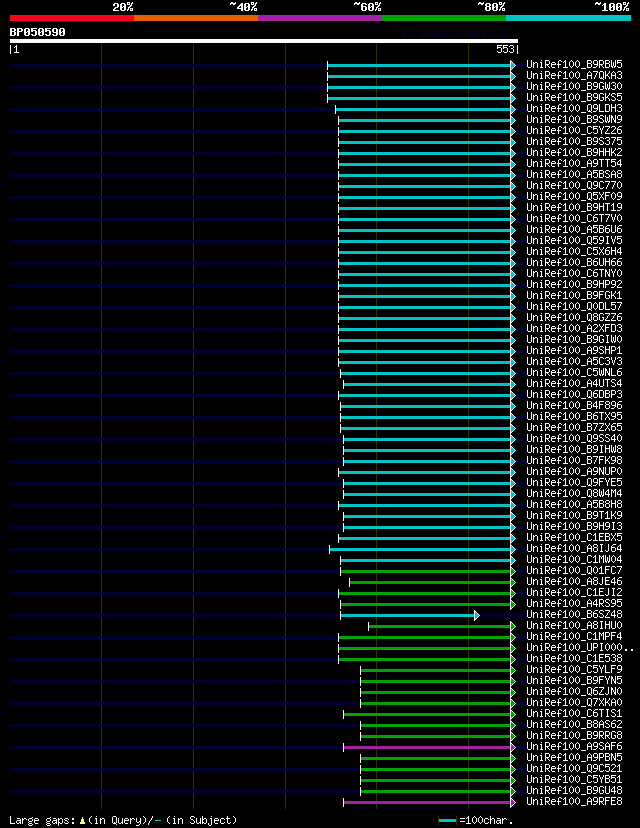640x828 pixels.
Task: Open hit UniRef100_Q9LDH3
Action: pyautogui.click(x=574, y=108)
